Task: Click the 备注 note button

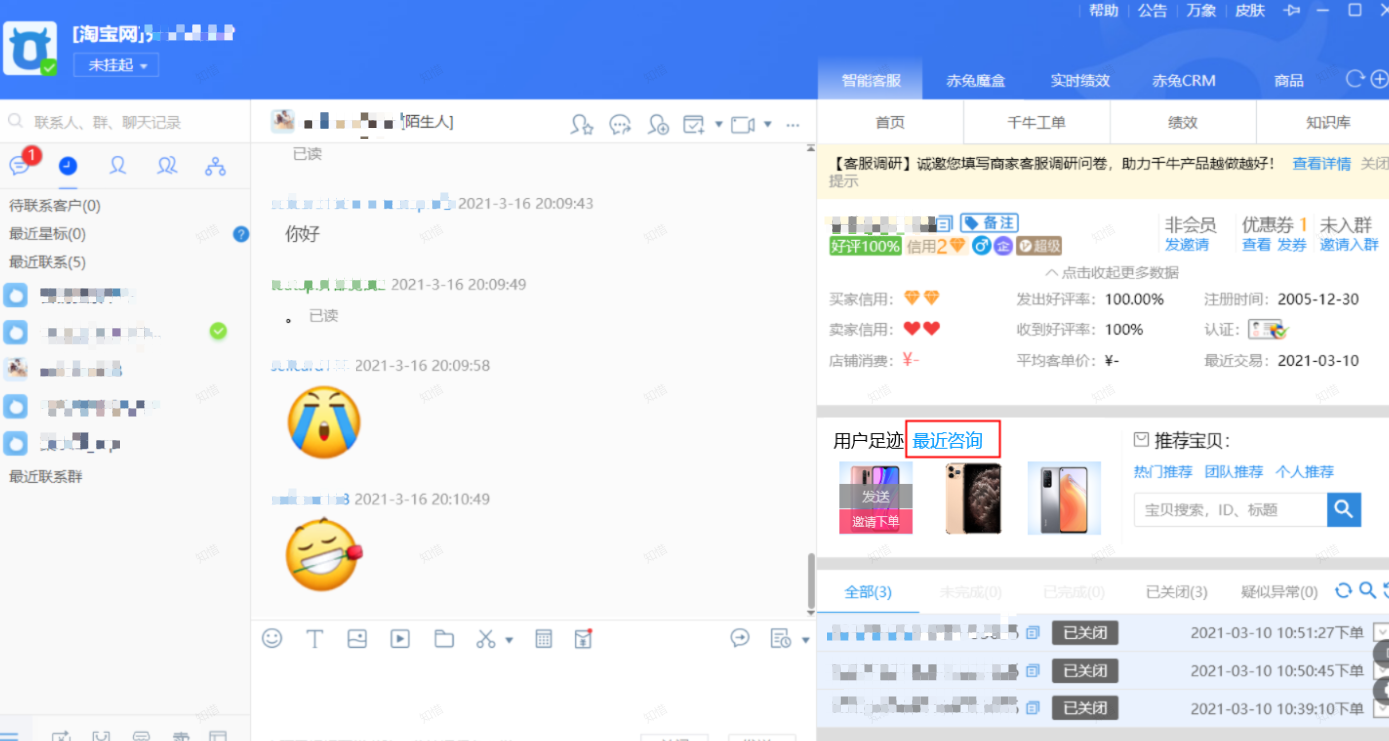Action: pos(988,223)
